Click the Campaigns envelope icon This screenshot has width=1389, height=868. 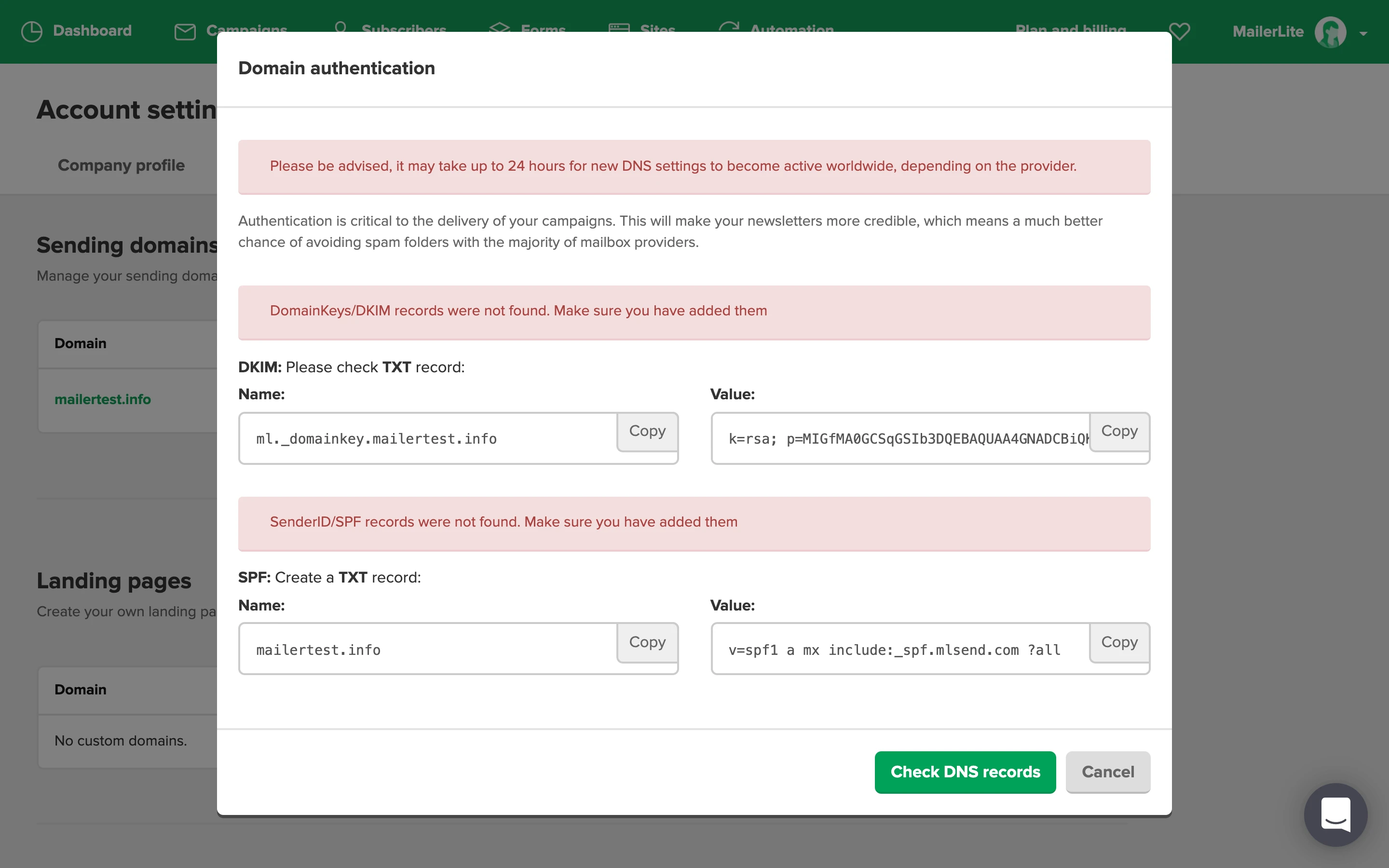pos(185,31)
